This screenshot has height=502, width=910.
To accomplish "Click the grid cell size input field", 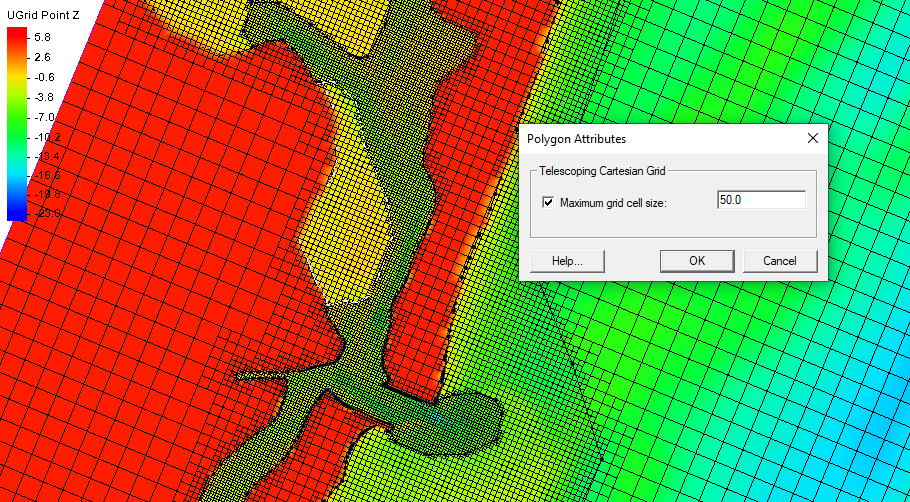I will point(761,200).
